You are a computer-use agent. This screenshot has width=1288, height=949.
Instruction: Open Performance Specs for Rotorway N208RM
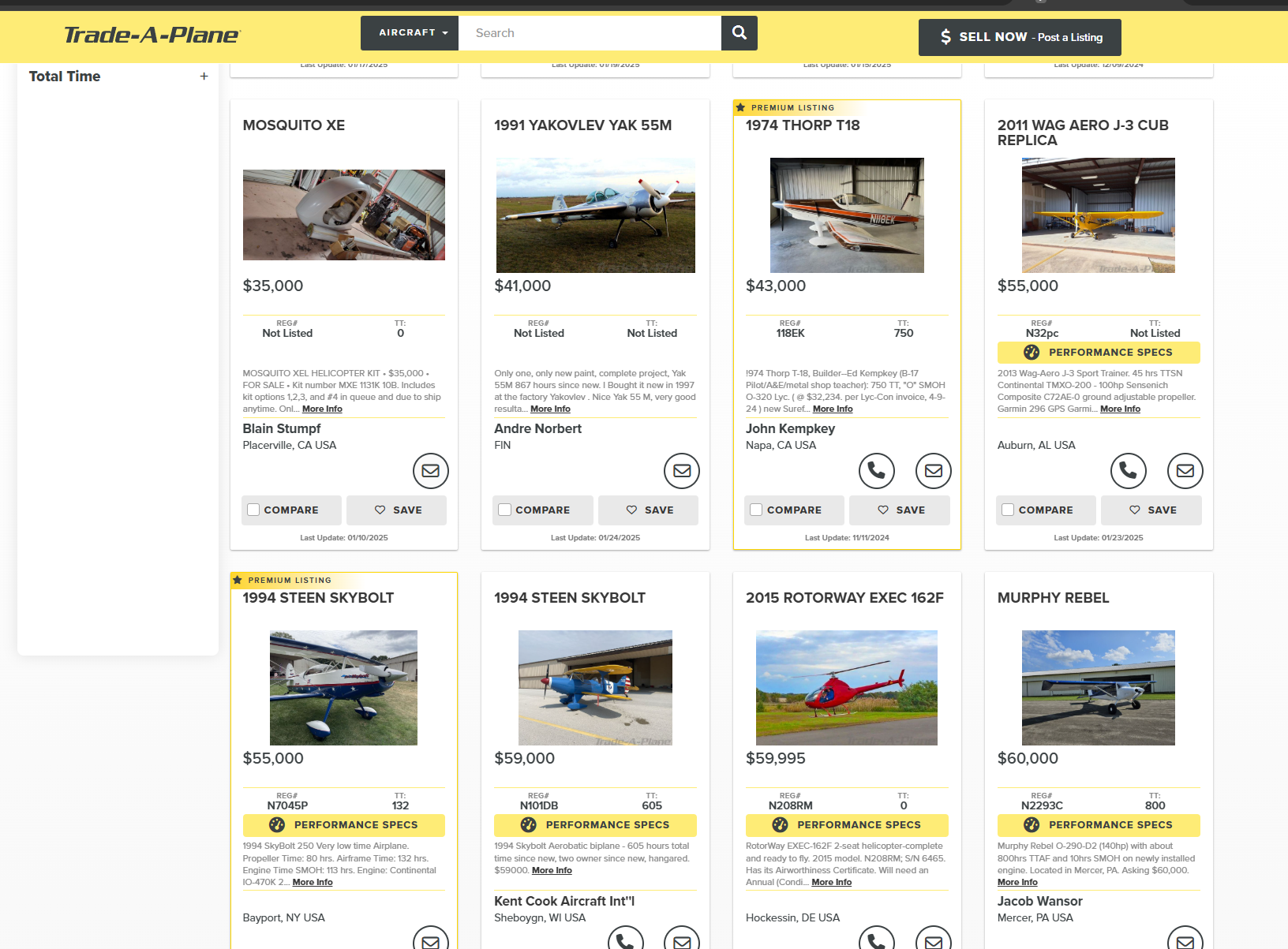(x=847, y=825)
